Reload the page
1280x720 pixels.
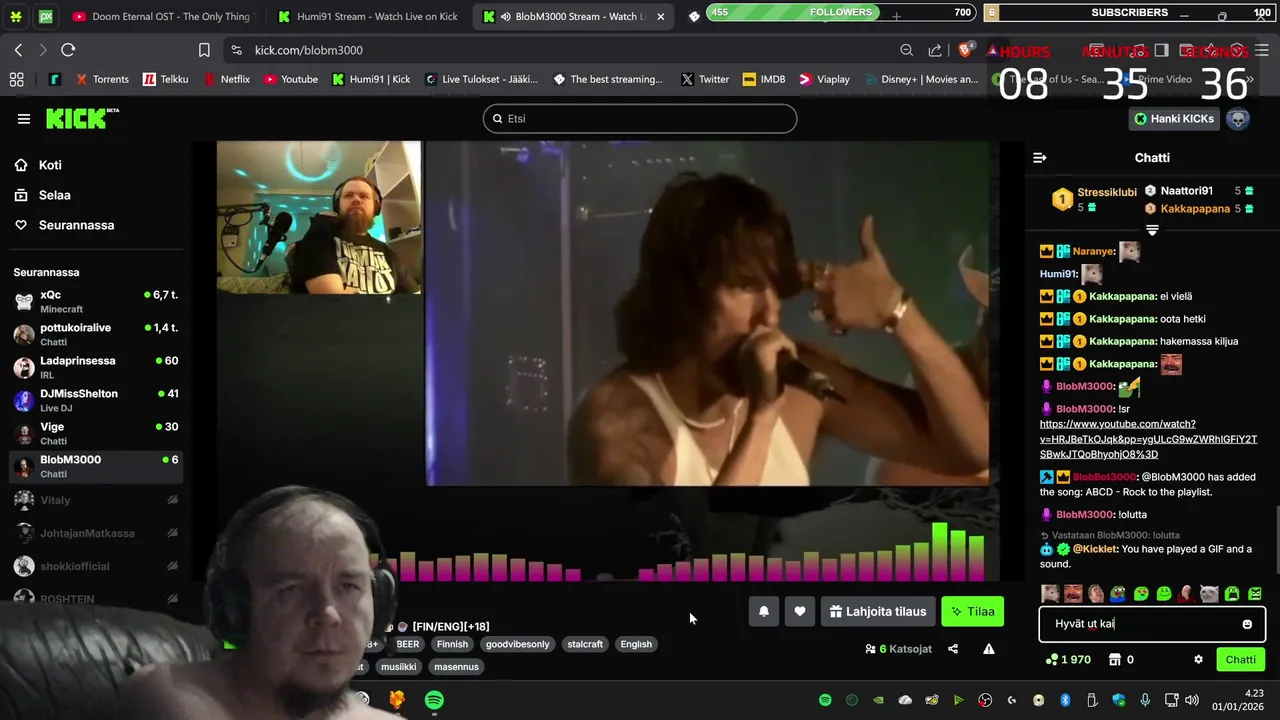point(68,50)
